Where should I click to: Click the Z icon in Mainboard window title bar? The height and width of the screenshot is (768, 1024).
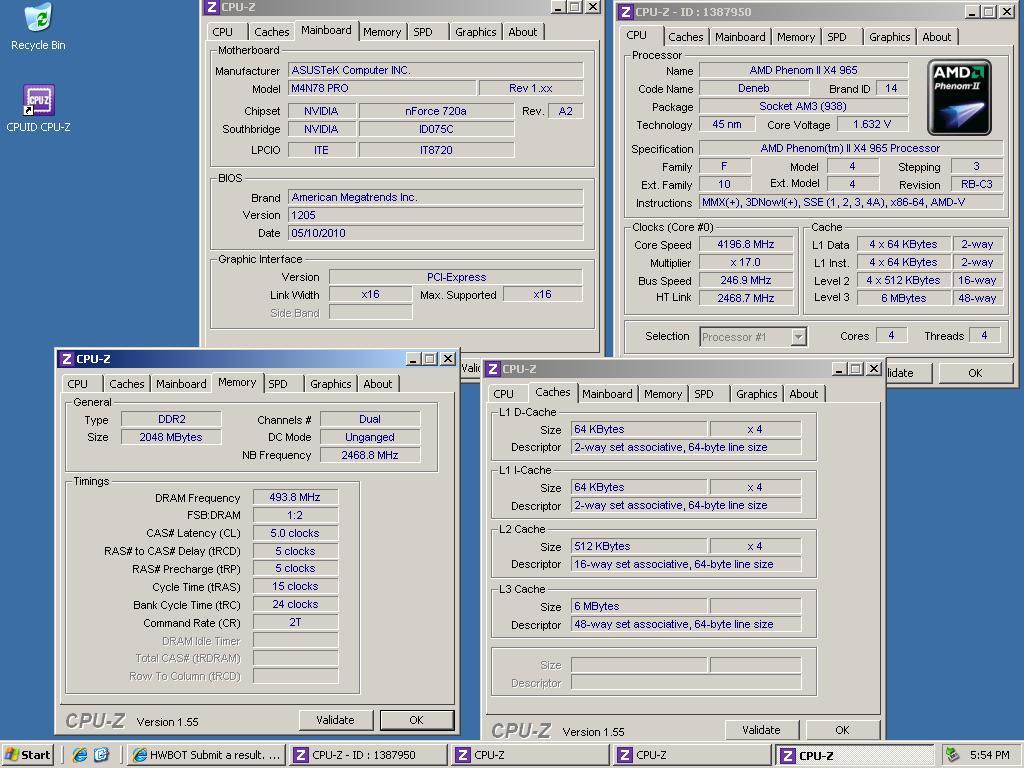(x=211, y=7)
